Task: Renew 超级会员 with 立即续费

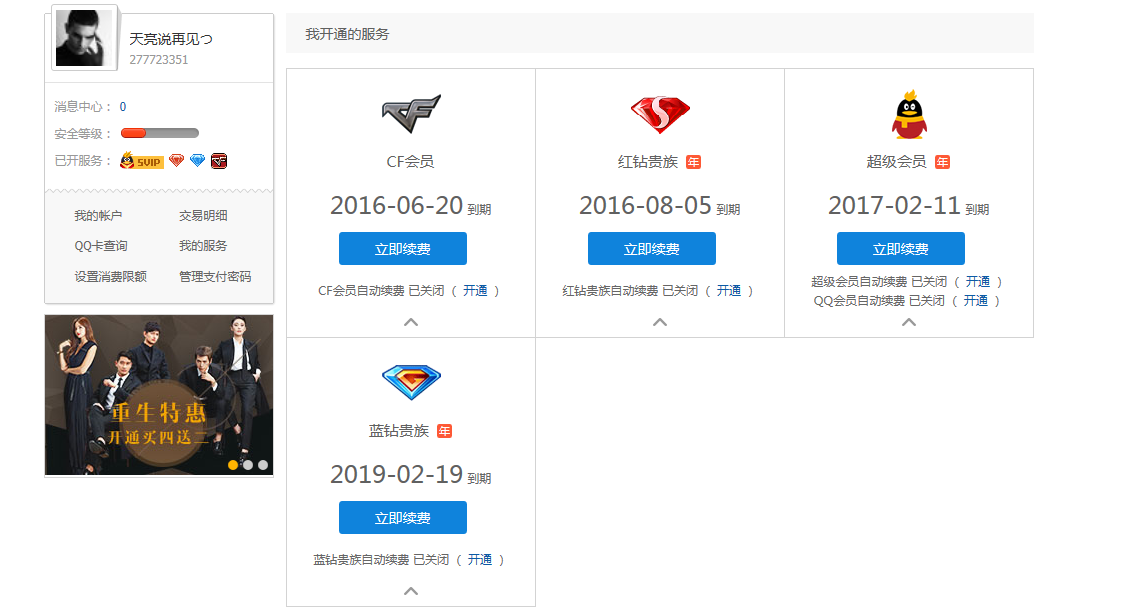Action: point(901,249)
